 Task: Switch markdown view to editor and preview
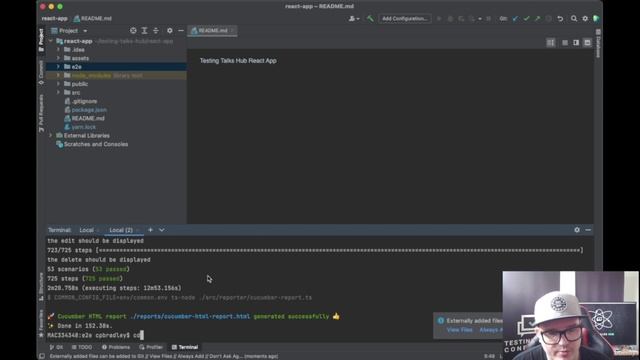click(x=576, y=42)
